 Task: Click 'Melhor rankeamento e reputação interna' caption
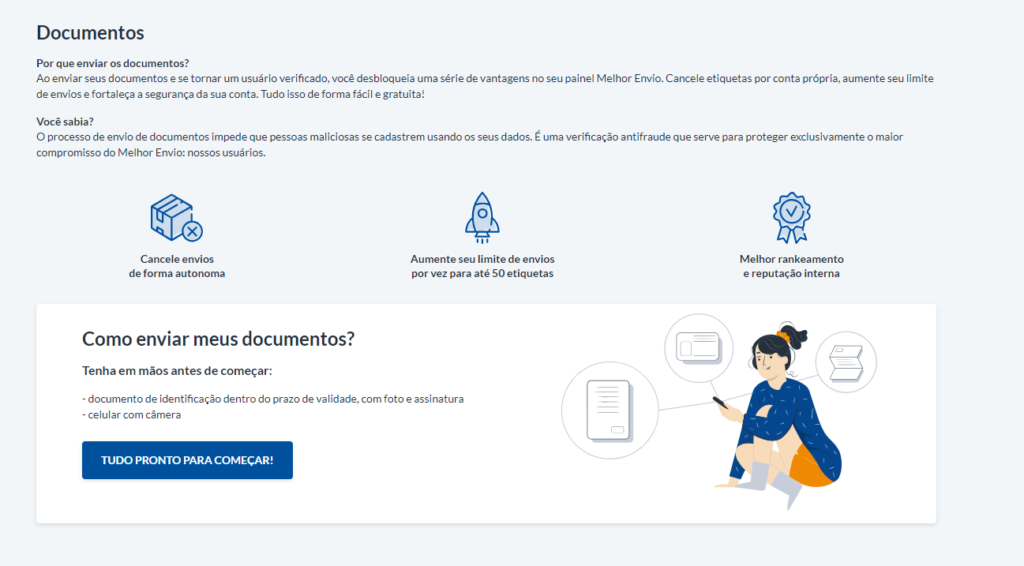click(x=792, y=266)
